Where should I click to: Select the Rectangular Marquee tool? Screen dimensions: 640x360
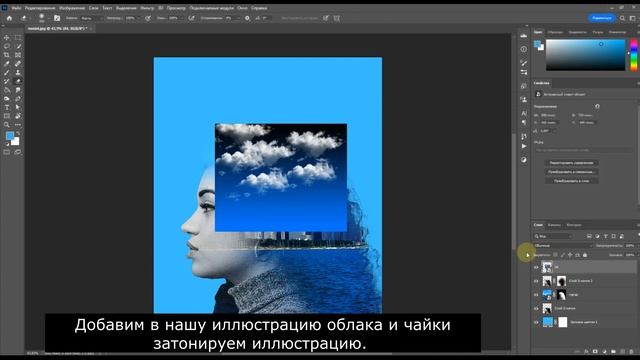click(18, 38)
